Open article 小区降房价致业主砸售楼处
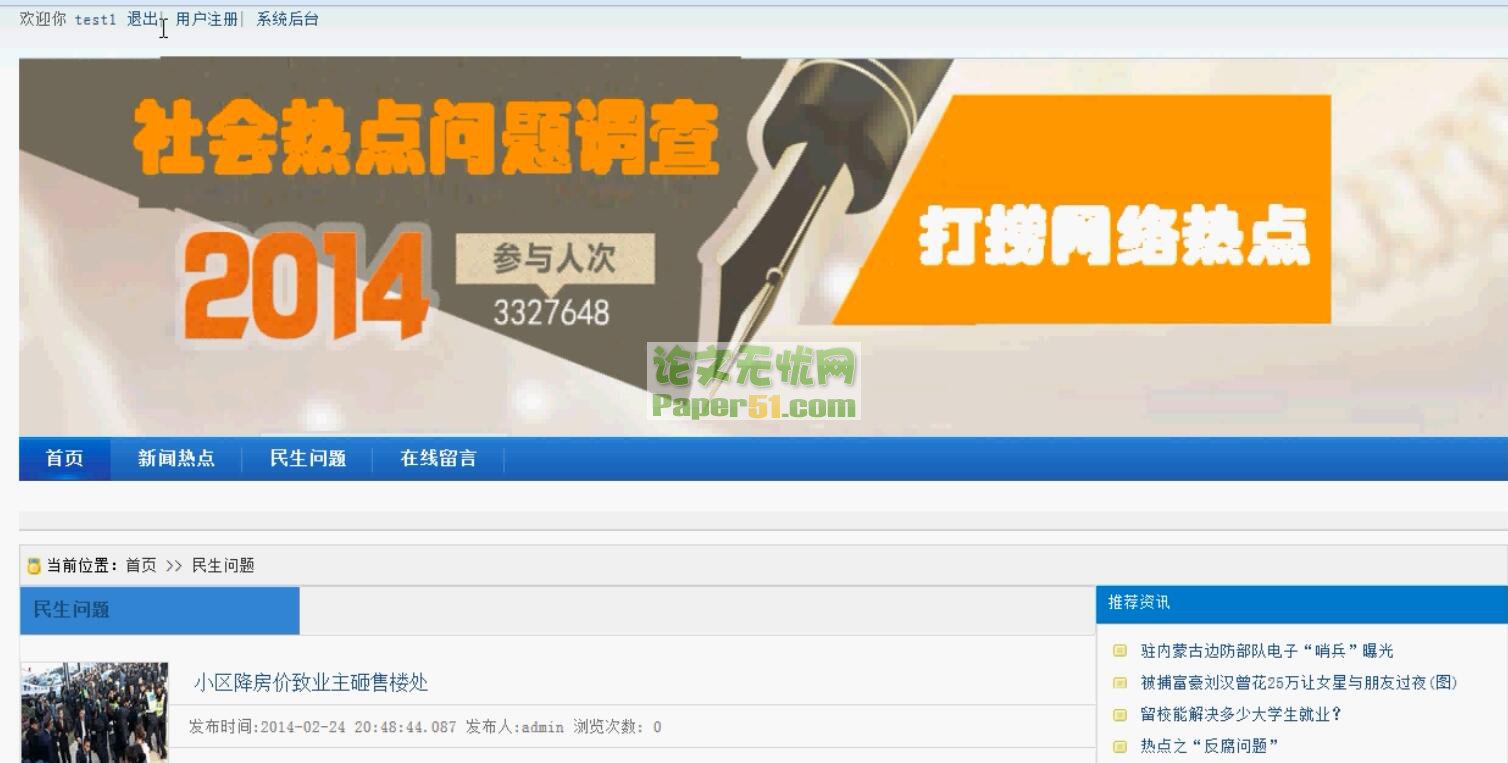 coord(311,683)
